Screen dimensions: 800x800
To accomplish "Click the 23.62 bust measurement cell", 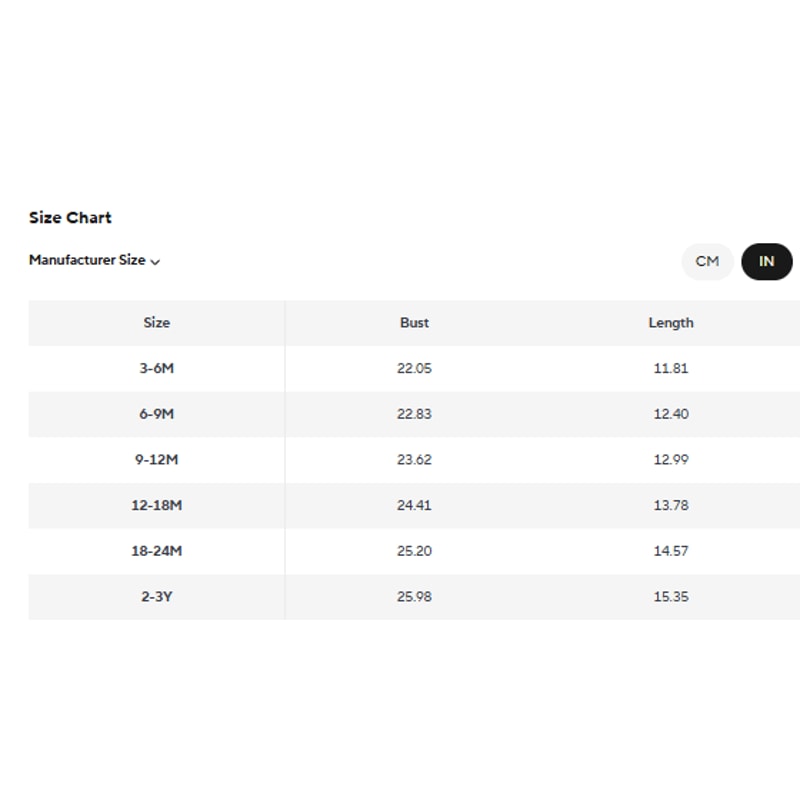I will click(x=414, y=460).
